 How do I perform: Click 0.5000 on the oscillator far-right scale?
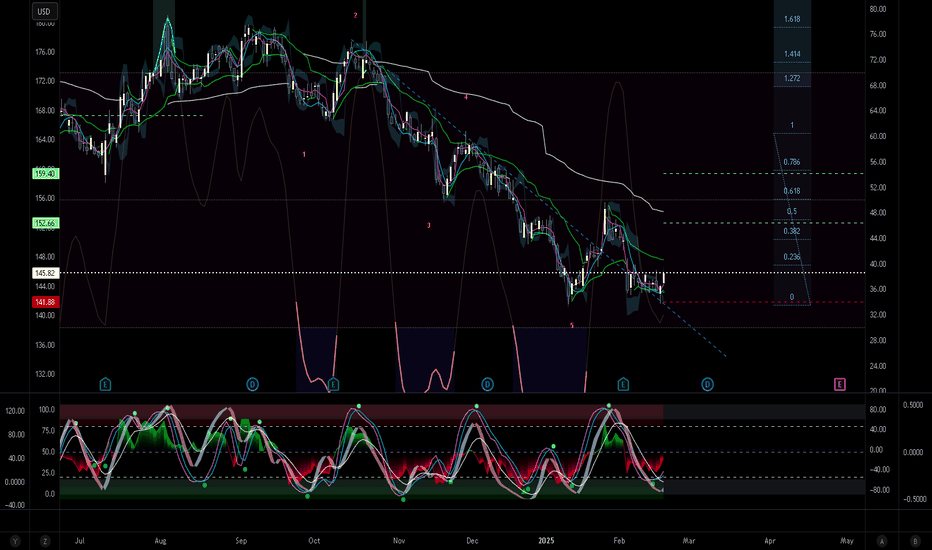913,405
